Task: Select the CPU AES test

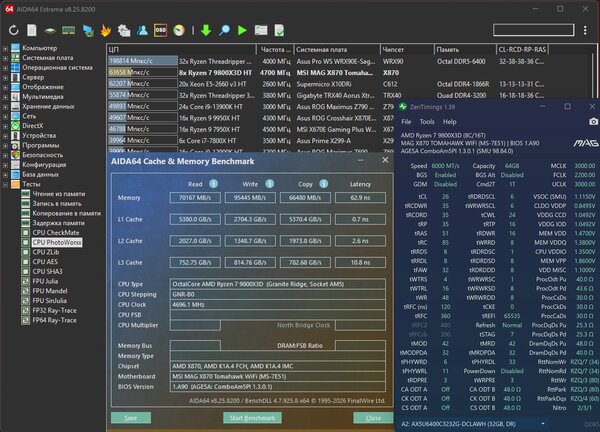Action: tap(45, 262)
